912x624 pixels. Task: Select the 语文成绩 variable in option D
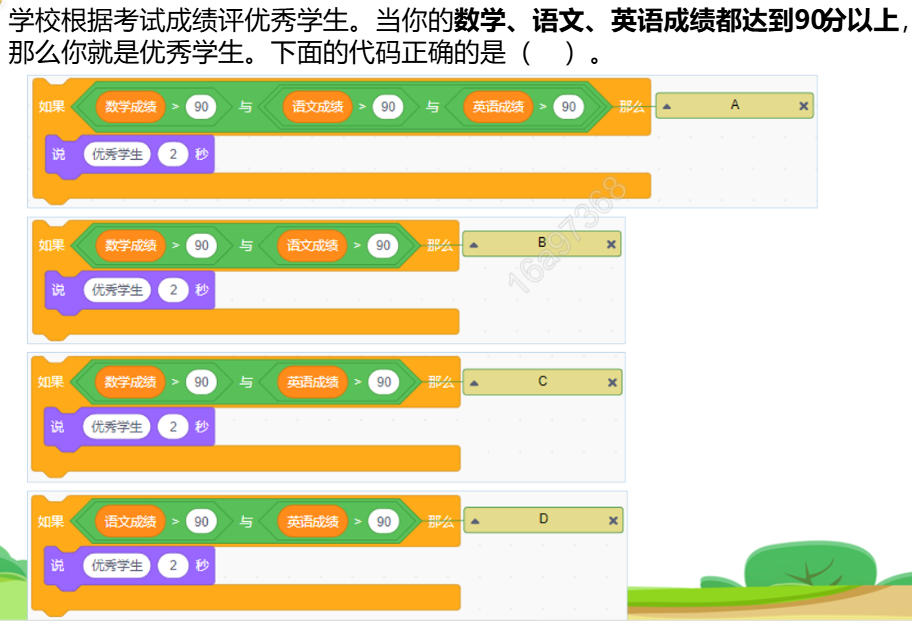click(x=130, y=522)
